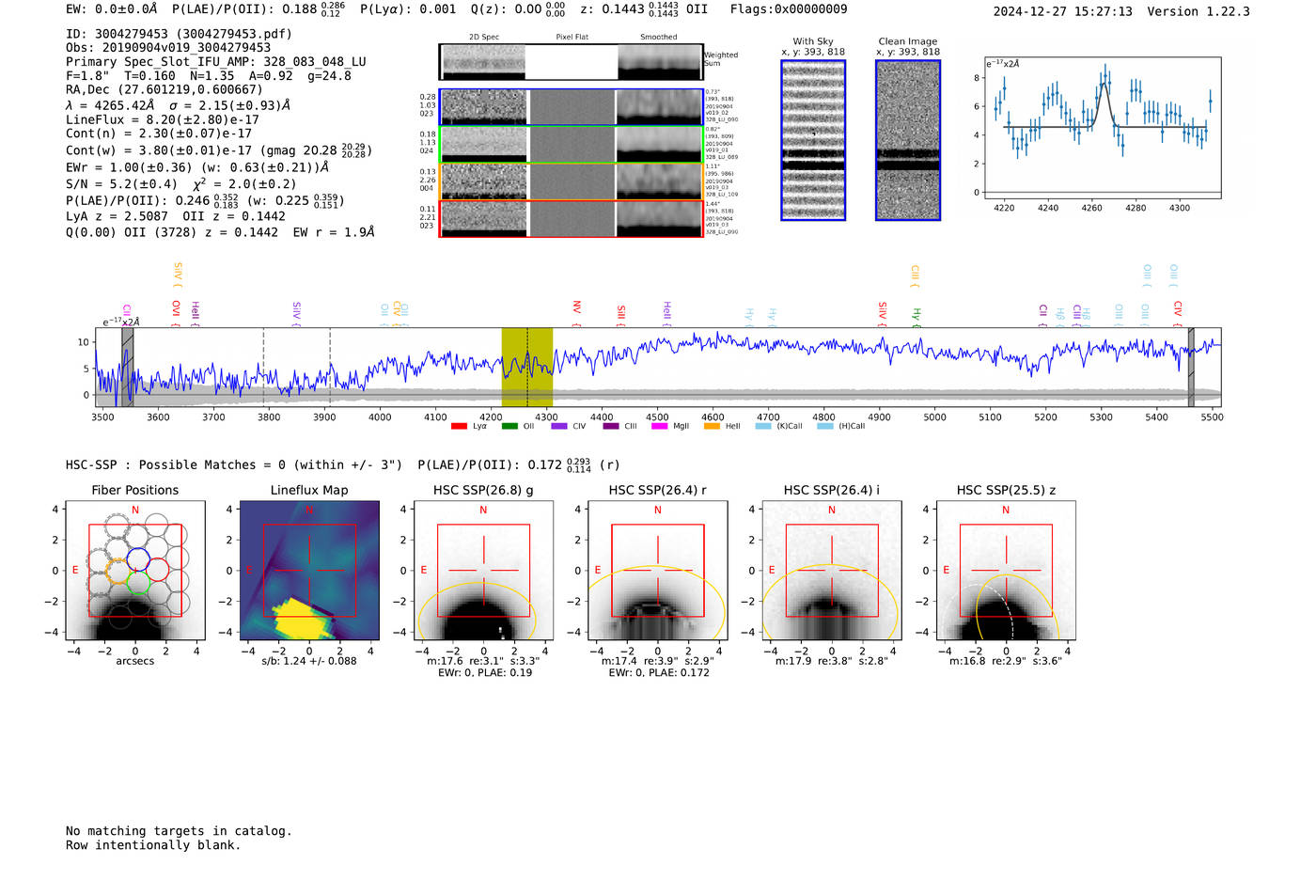
Task: Click the ID: 3004279453 line
Action: [179, 34]
